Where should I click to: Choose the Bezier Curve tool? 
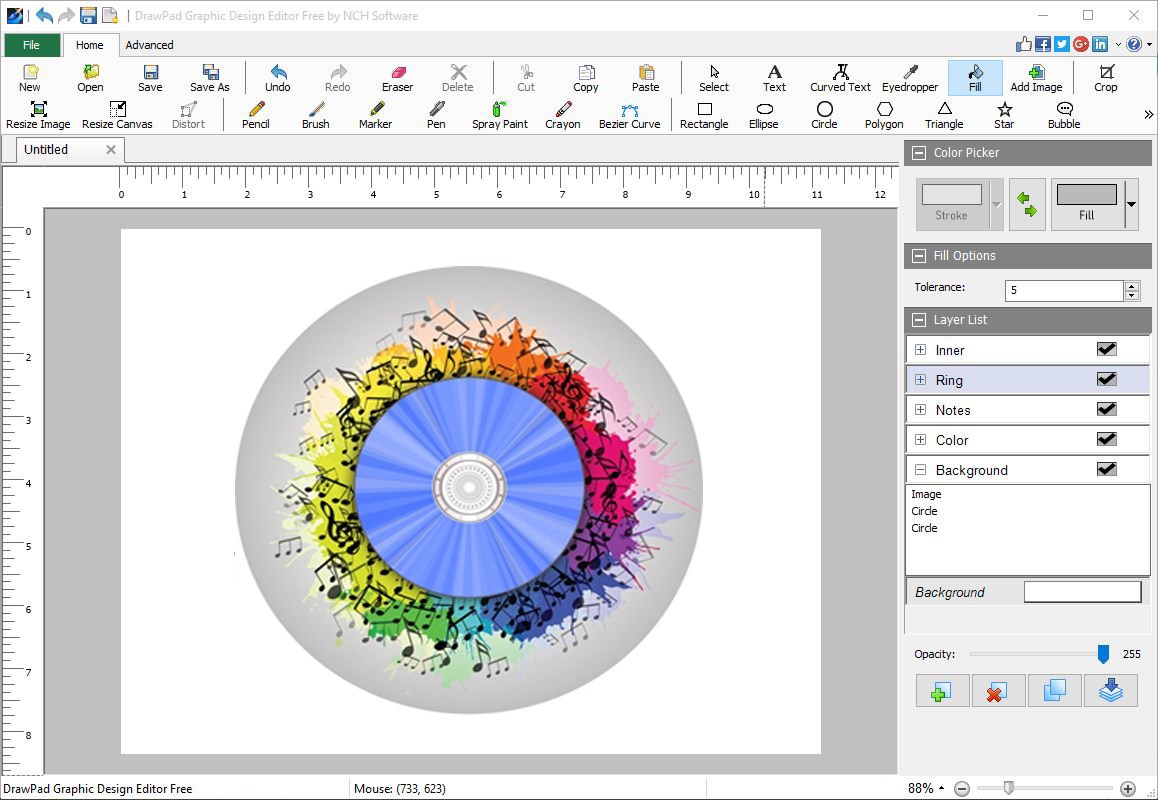[x=629, y=115]
